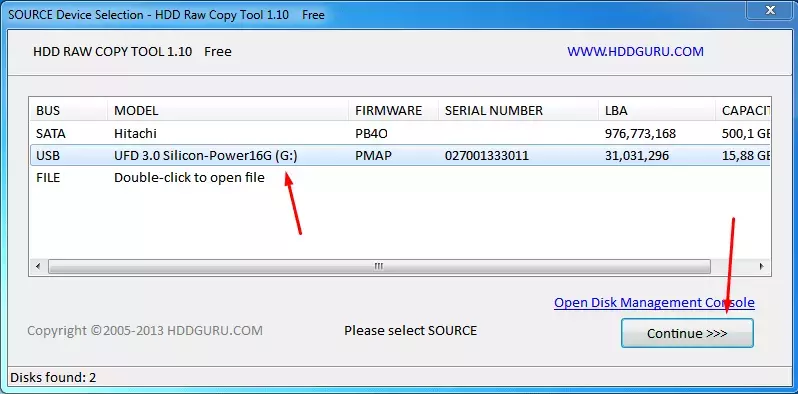Click the Copyright 2005-2013 HDDGURU.COM text
Viewport: 798px width, 394px height.
pyautogui.click(x=145, y=330)
